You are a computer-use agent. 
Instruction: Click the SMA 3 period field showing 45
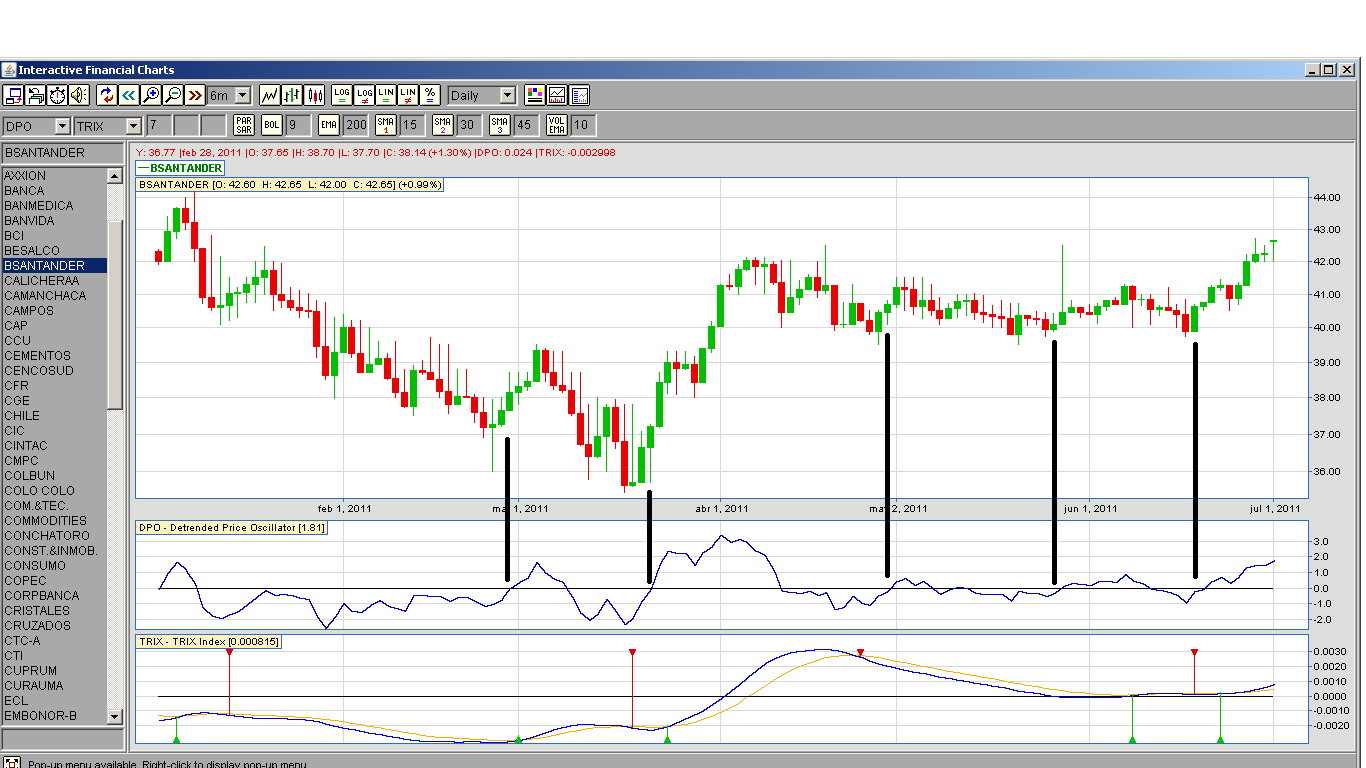click(526, 125)
